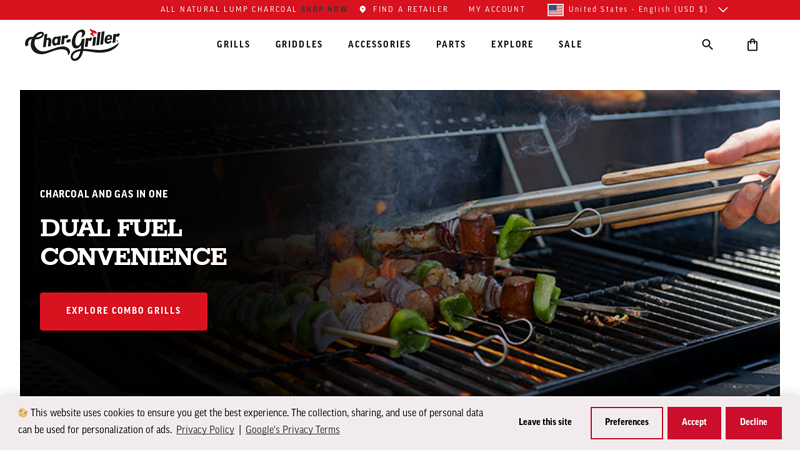The width and height of the screenshot is (800, 450).
Task: Select Parts in the navigation
Action: (451, 44)
